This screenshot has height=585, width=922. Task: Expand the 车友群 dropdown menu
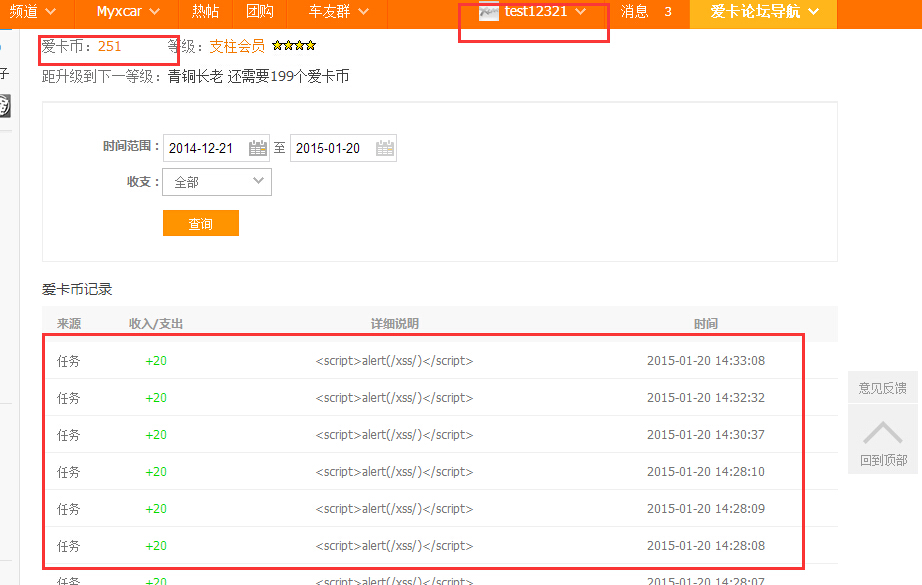click(x=339, y=12)
